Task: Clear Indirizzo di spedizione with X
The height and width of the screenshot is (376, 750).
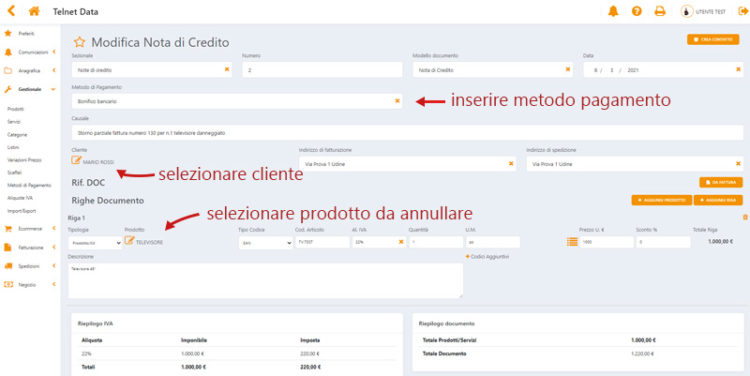Action: [738, 164]
